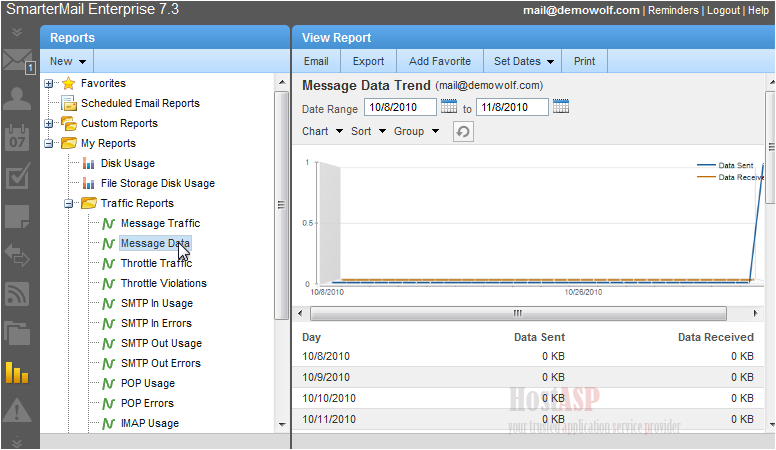Click the Print toolbar button
This screenshot has width=776, height=450.
click(584, 61)
